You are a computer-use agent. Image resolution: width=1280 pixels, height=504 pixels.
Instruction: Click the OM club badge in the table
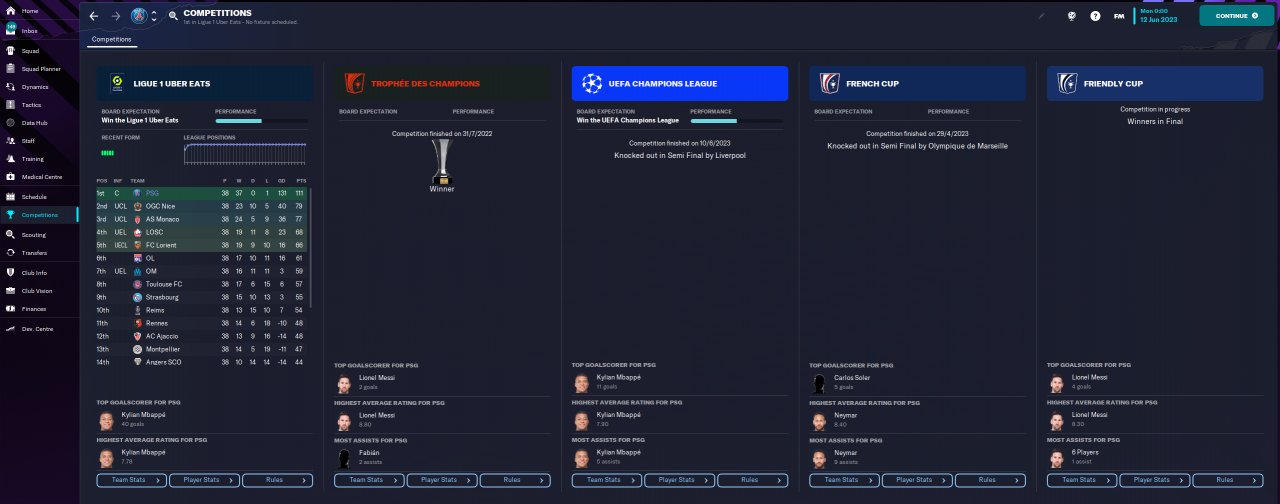coord(137,271)
